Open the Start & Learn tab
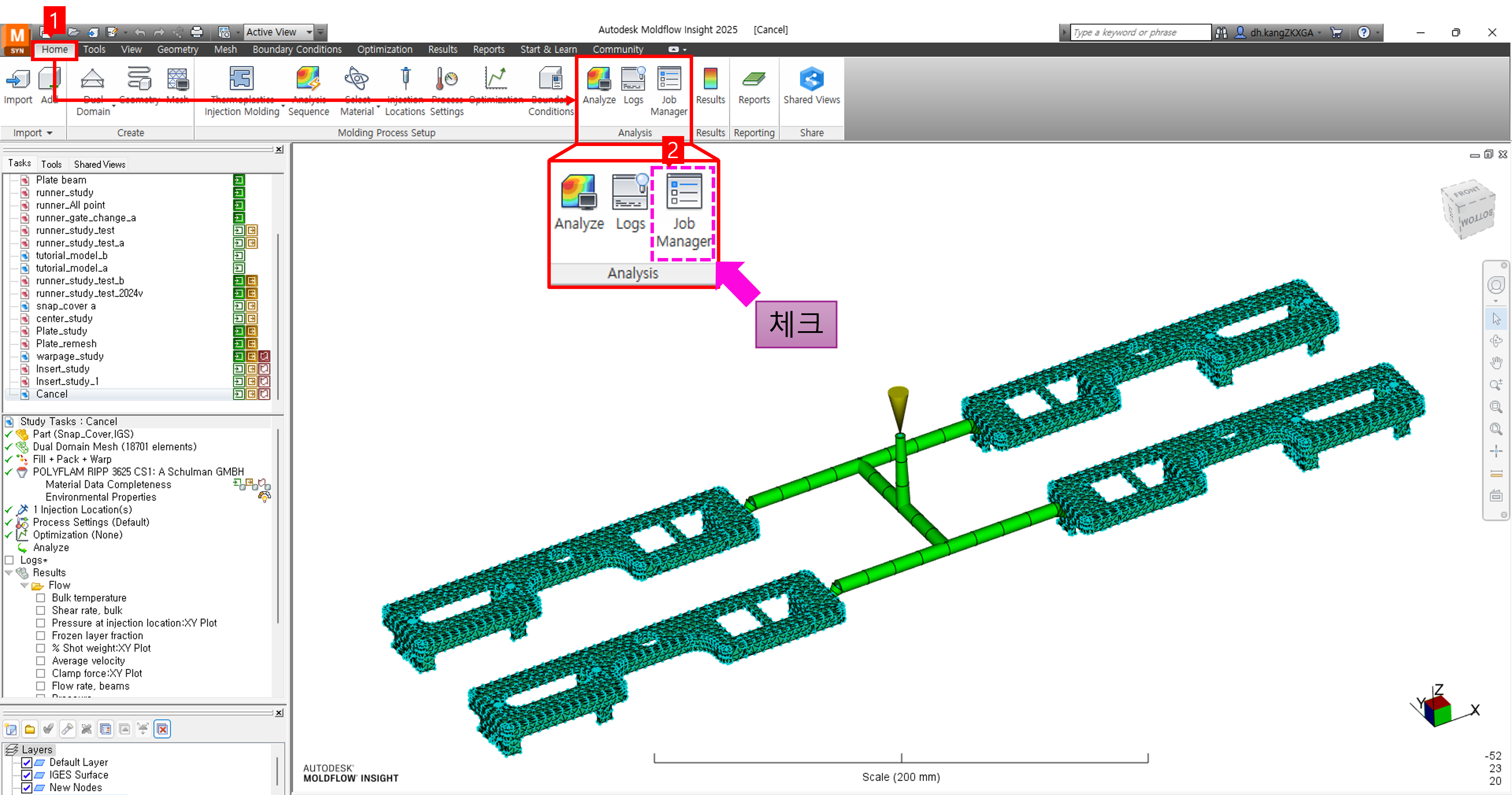This screenshot has width=1512, height=795. 548,49
